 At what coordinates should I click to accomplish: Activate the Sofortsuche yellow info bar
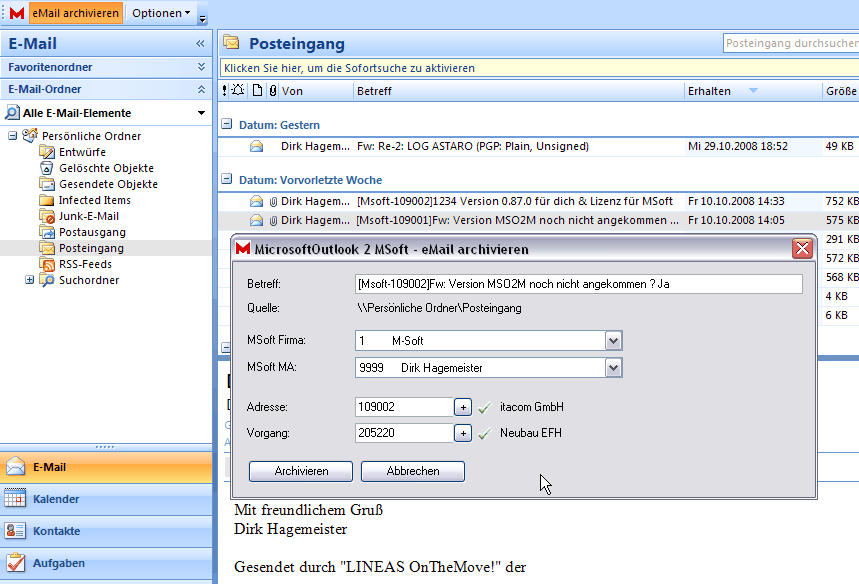click(x=539, y=68)
